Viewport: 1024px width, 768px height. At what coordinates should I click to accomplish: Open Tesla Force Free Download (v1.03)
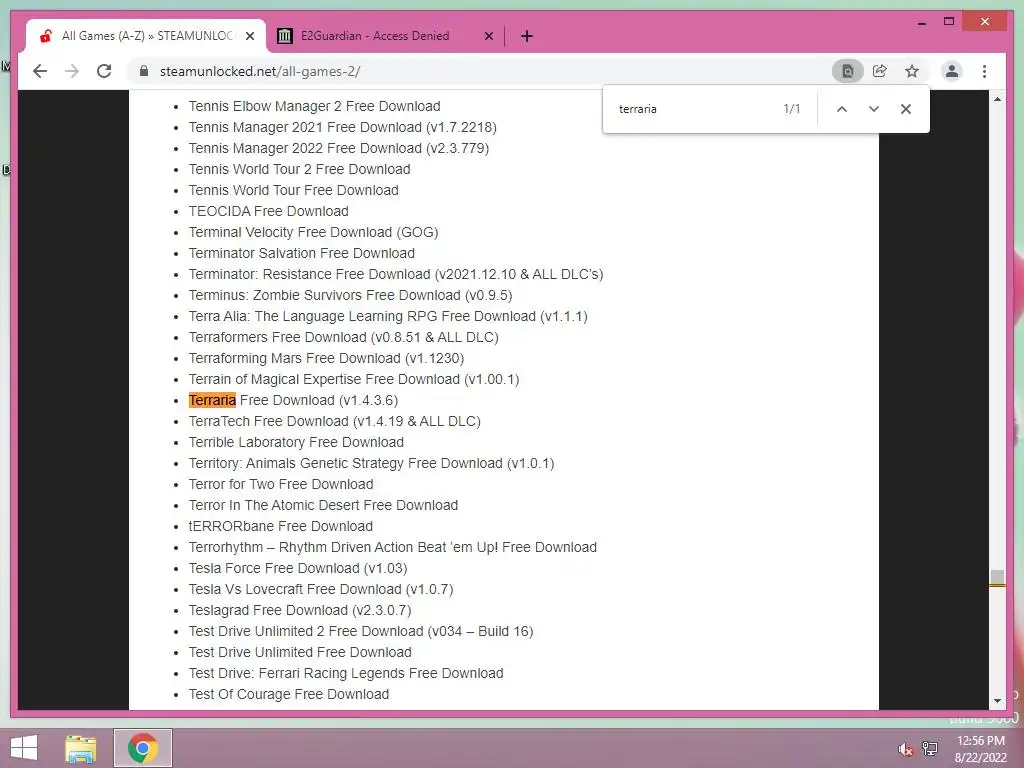tap(298, 568)
